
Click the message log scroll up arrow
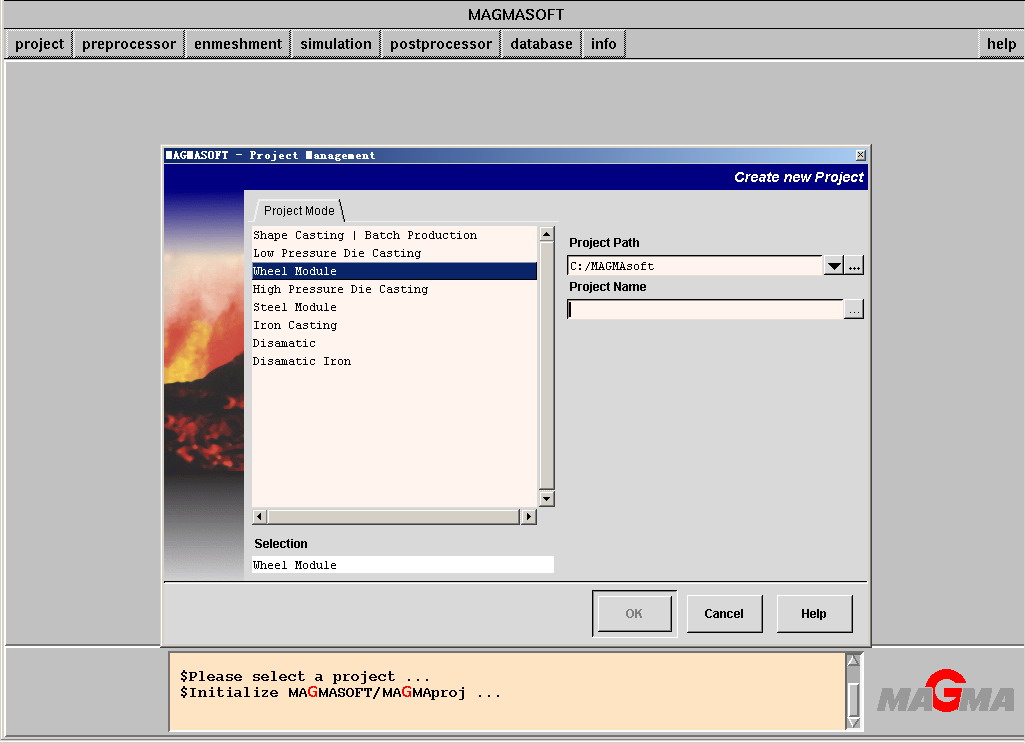coord(853,660)
